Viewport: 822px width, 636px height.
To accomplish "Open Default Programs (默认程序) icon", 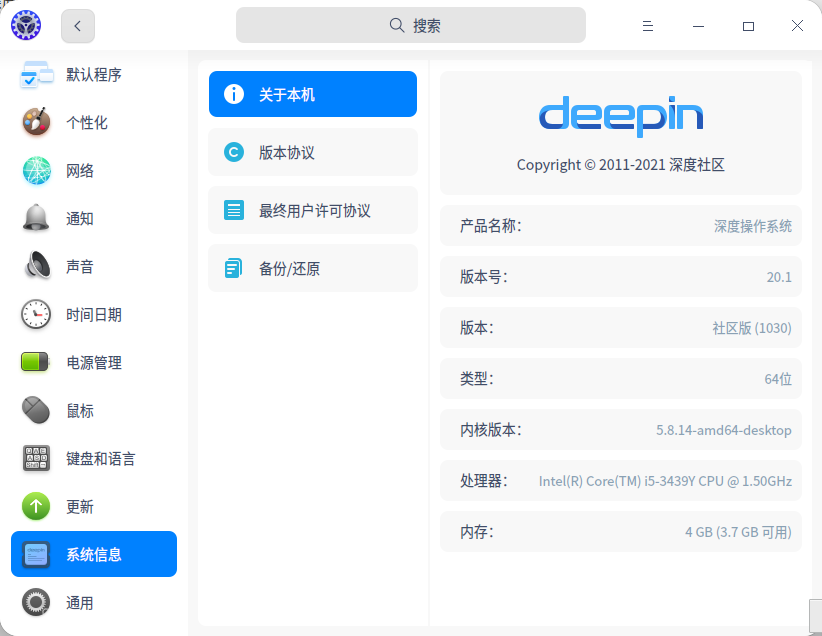I will (37, 75).
